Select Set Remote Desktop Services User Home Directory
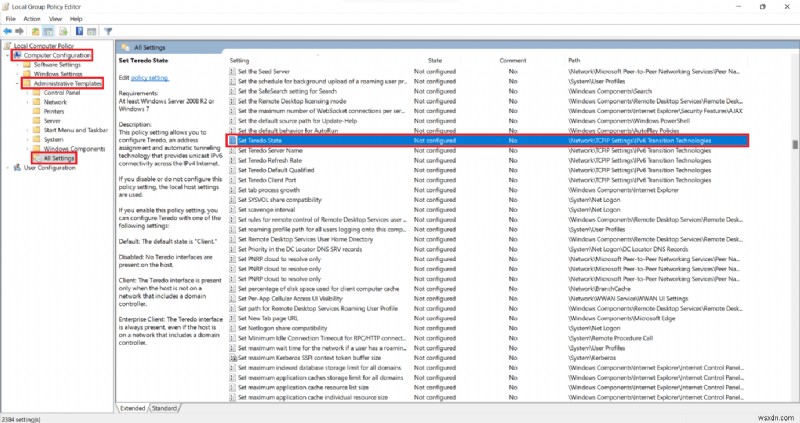The height and width of the screenshot is (423, 800). (487, 239)
